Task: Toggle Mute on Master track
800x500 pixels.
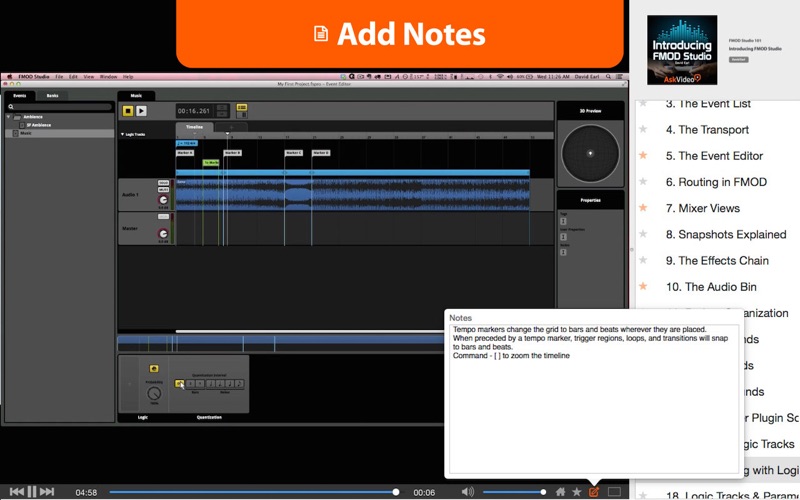Action: coord(163,217)
